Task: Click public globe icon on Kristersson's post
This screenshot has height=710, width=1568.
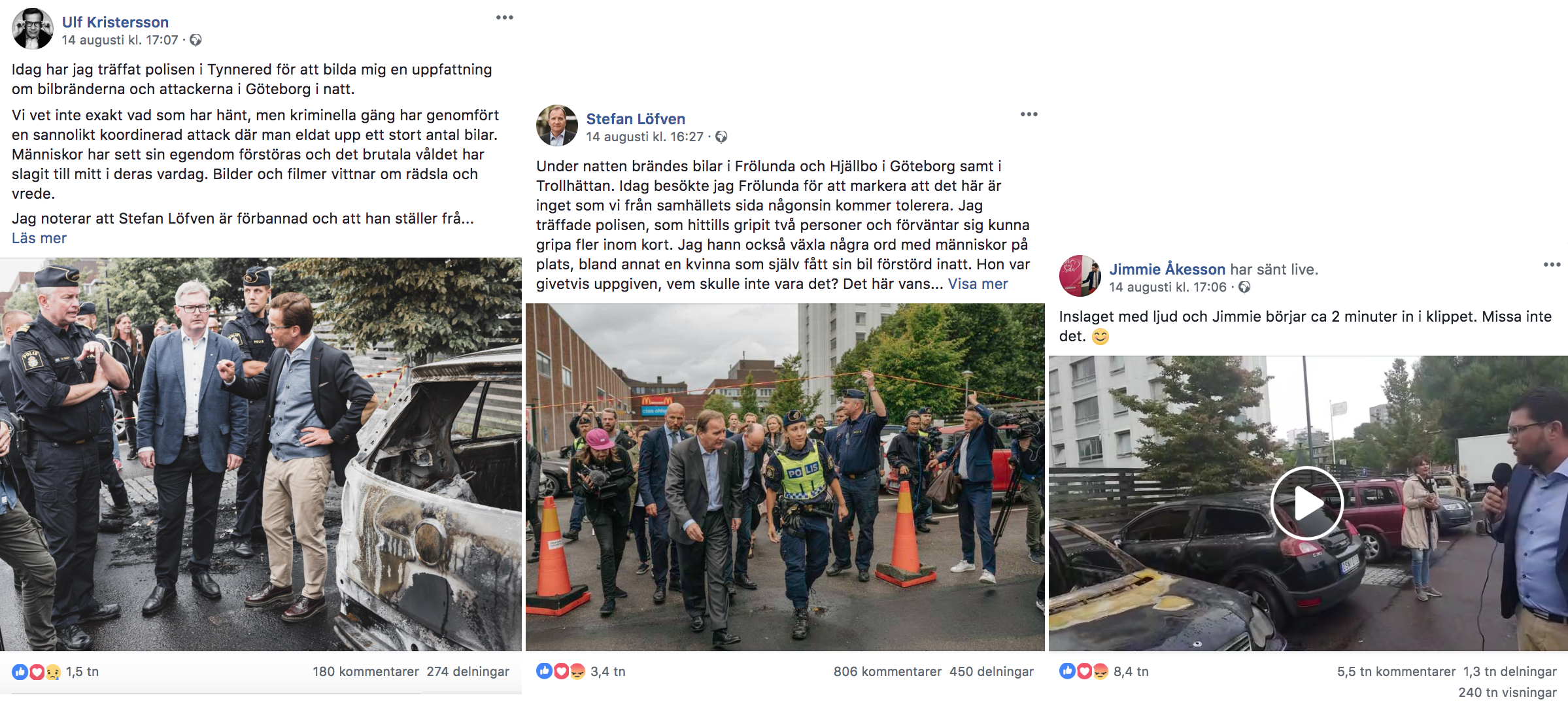Action: (x=196, y=41)
